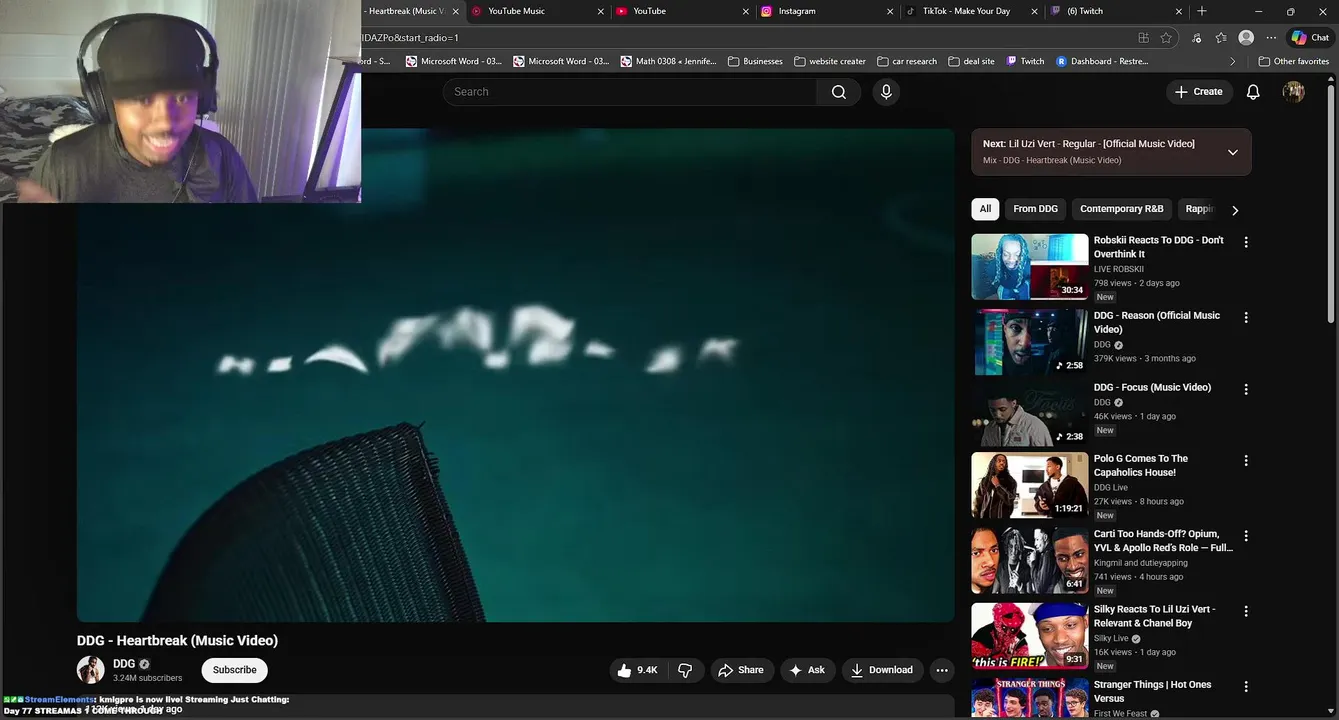Select the Contemporary R&B filter chip

click(x=1122, y=209)
